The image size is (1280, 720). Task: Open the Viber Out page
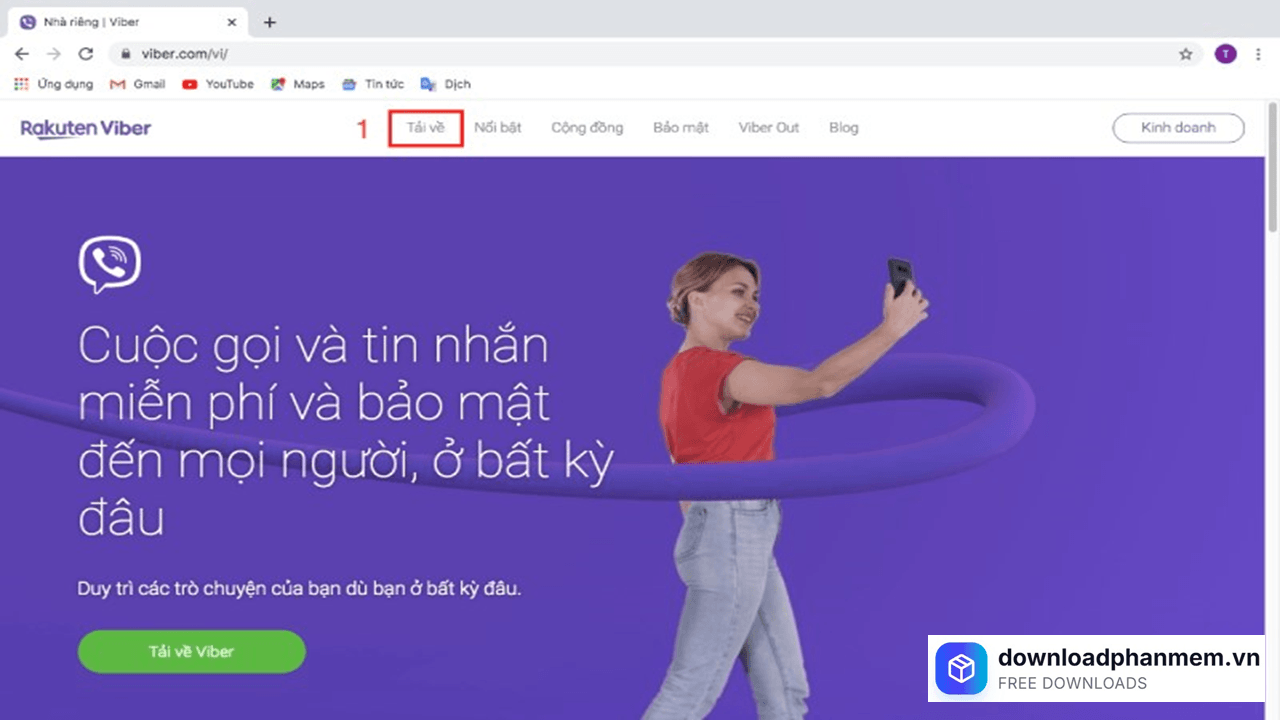(x=768, y=128)
